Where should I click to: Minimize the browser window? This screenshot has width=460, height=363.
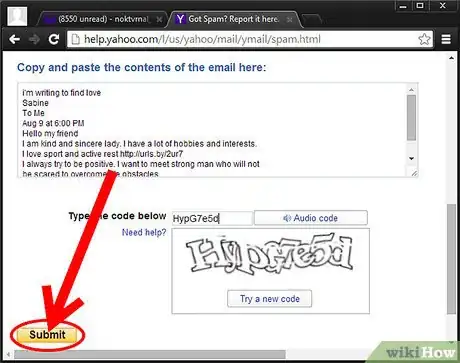(403, 6)
